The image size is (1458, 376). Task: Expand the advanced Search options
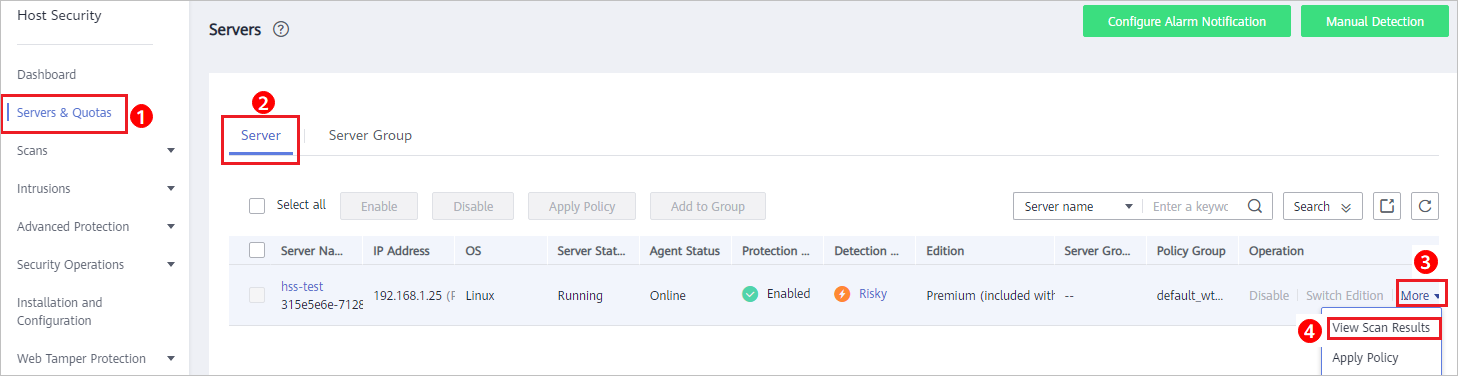click(x=1323, y=206)
